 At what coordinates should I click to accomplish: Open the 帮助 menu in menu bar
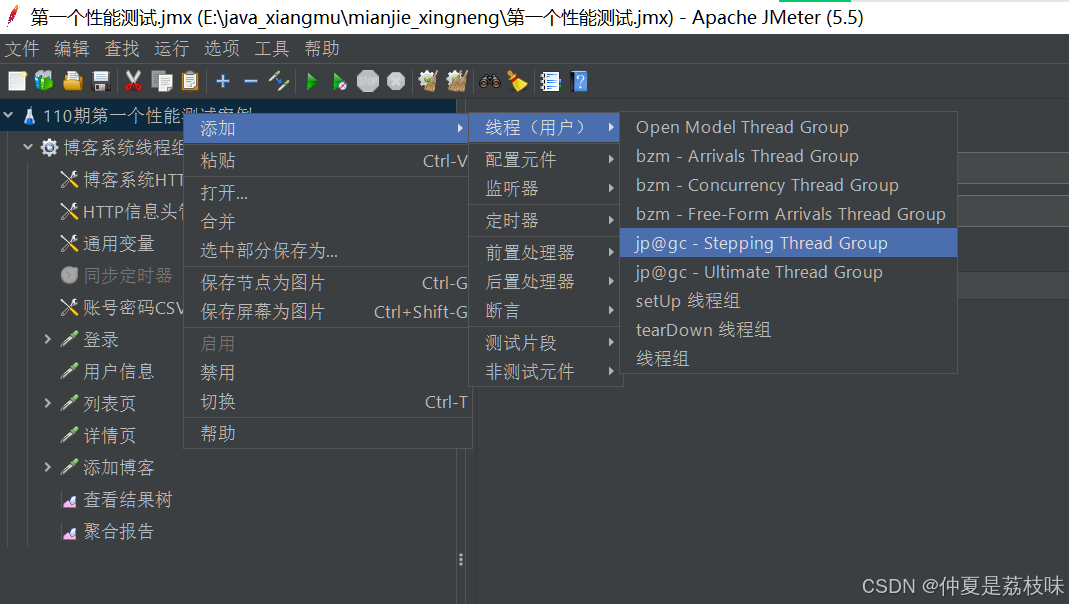click(322, 49)
